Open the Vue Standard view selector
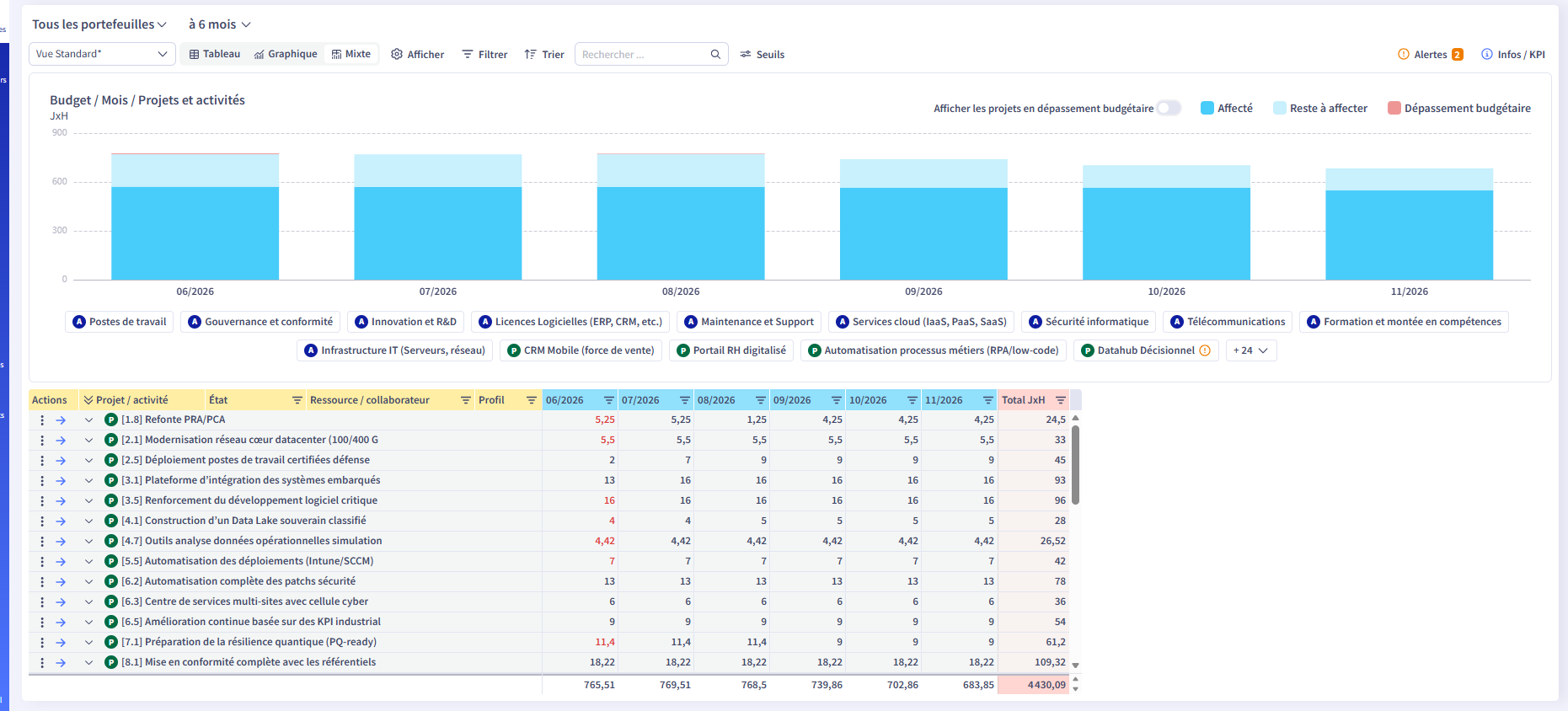Image resolution: width=1568 pixels, height=711 pixels. 102,54
